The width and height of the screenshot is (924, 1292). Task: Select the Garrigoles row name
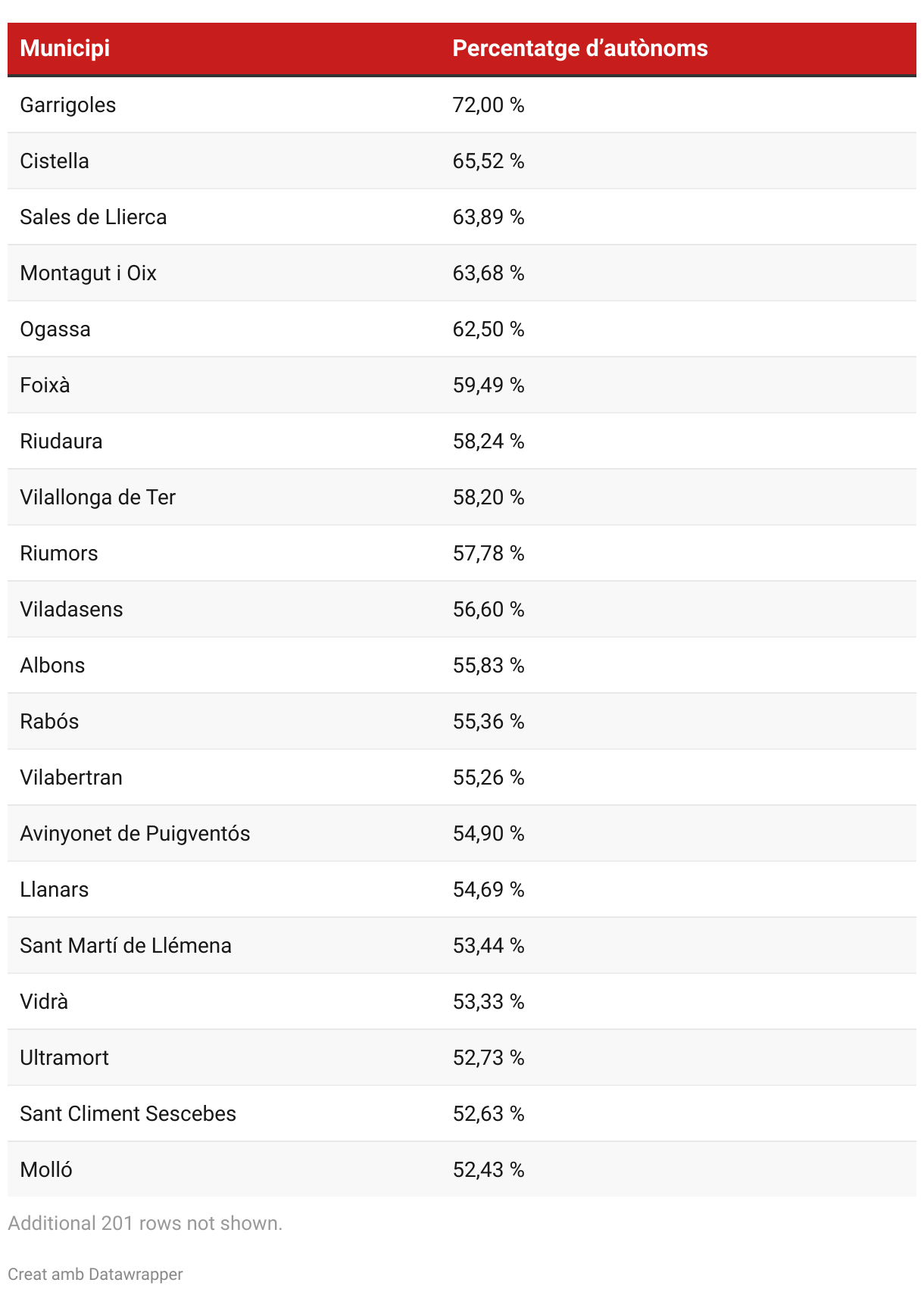point(68,105)
